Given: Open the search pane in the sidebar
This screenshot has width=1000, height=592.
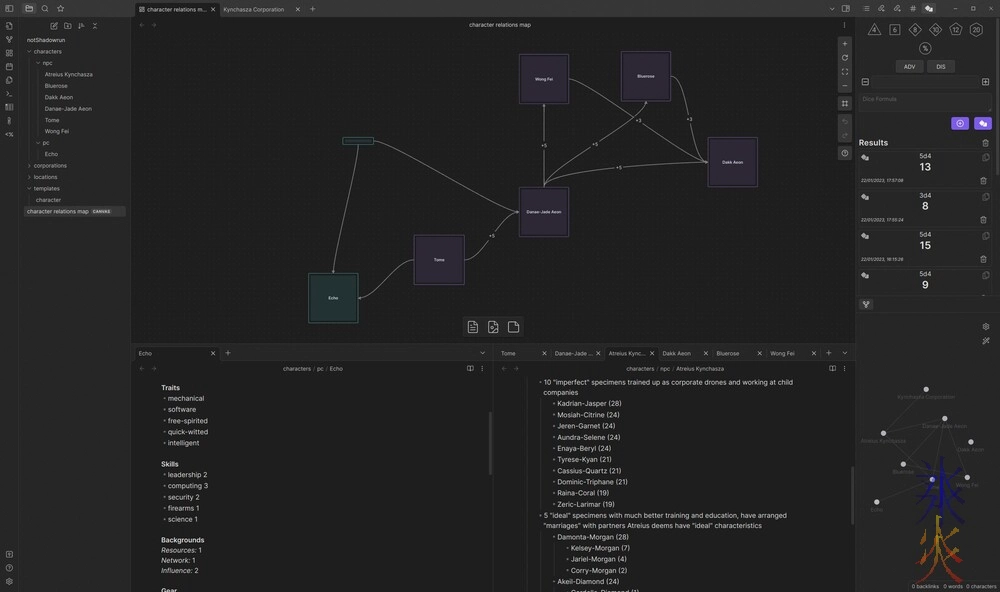Looking at the screenshot, I should [45, 9].
